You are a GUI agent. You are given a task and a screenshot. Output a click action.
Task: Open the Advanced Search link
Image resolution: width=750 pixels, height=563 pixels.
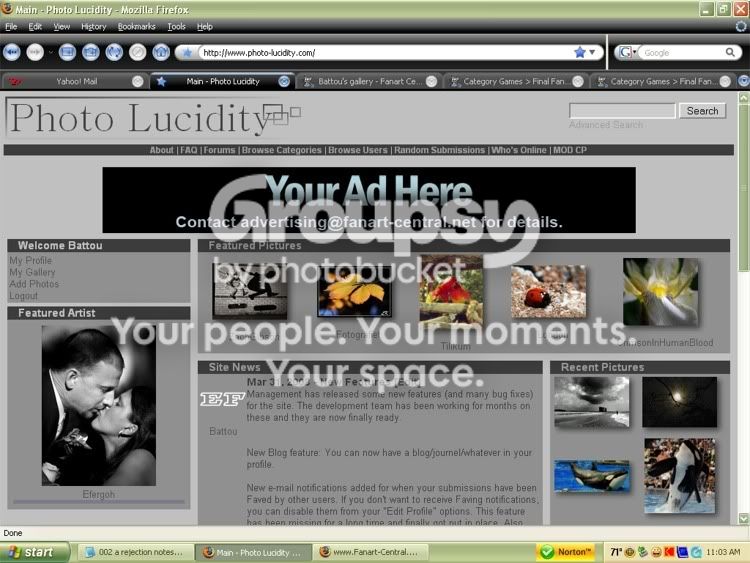(606, 124)
